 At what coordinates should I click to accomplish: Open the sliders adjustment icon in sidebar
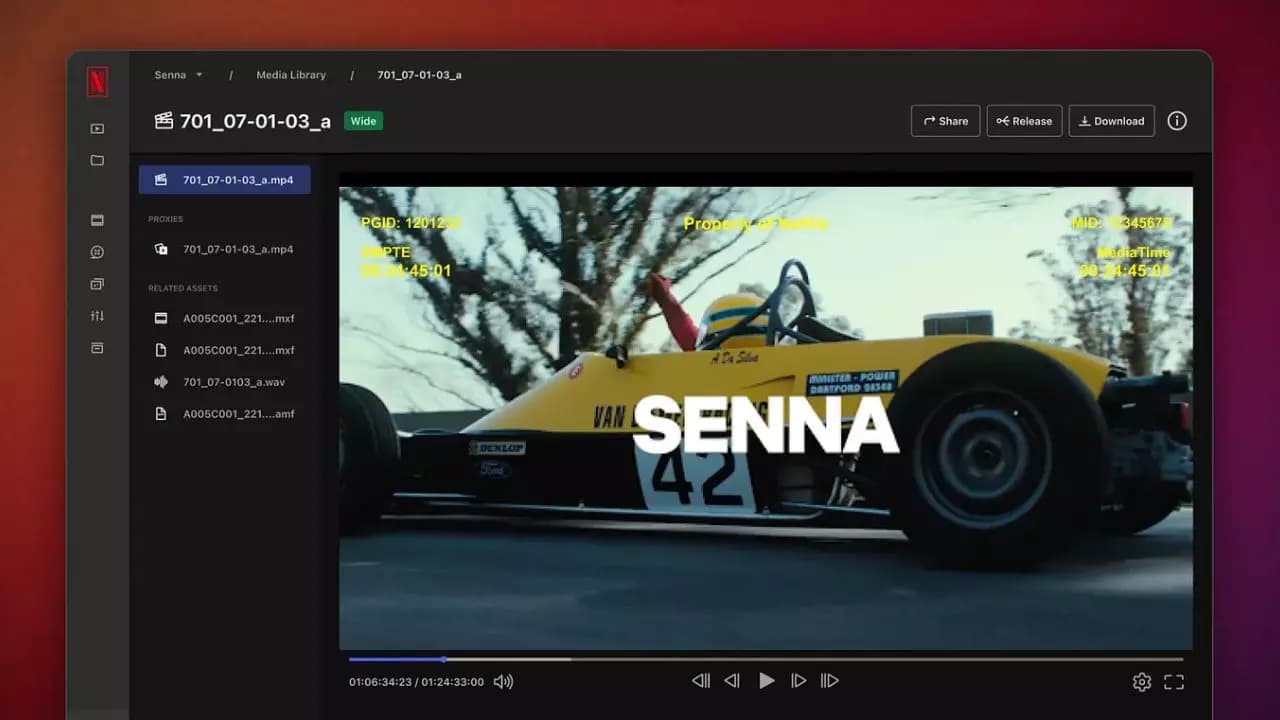pos(97,316)
